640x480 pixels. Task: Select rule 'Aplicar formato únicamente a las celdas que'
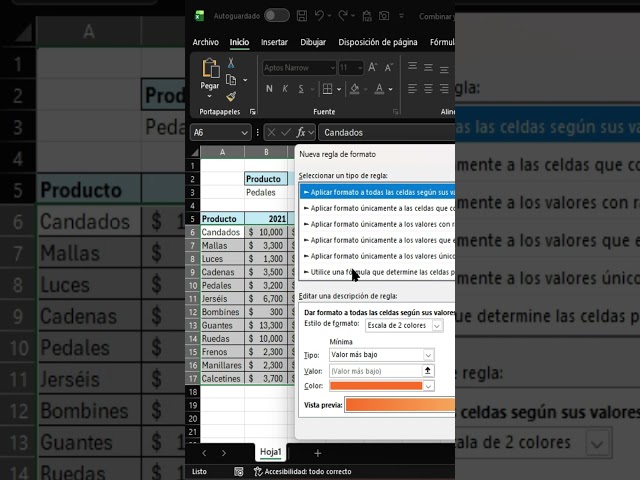[x=378, y=208]
